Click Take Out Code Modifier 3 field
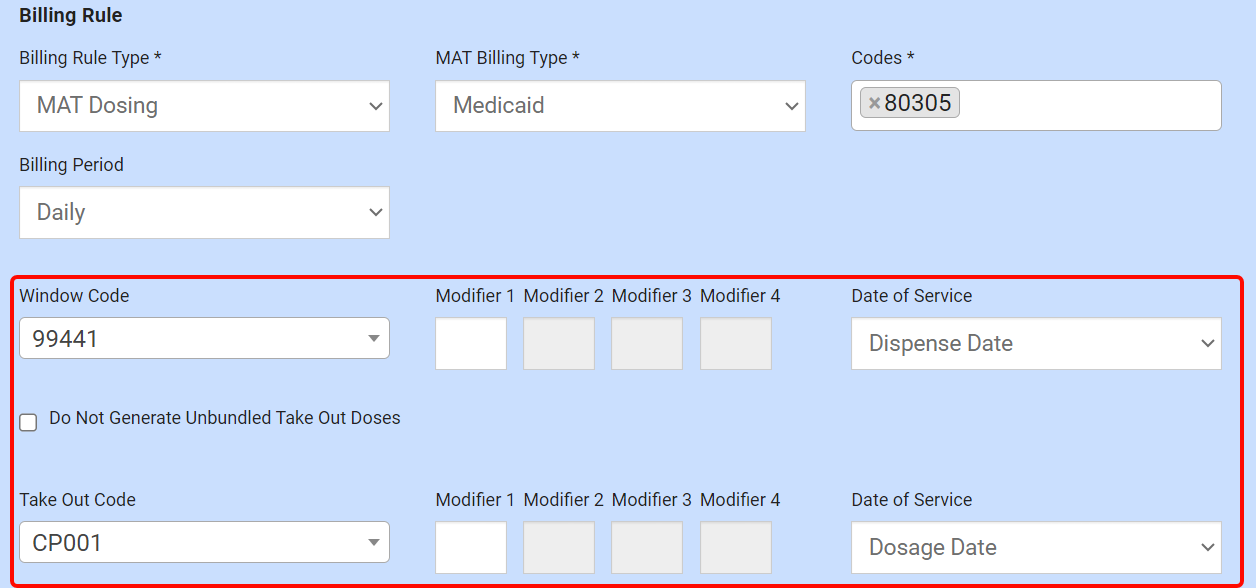 tap(647, 548)
